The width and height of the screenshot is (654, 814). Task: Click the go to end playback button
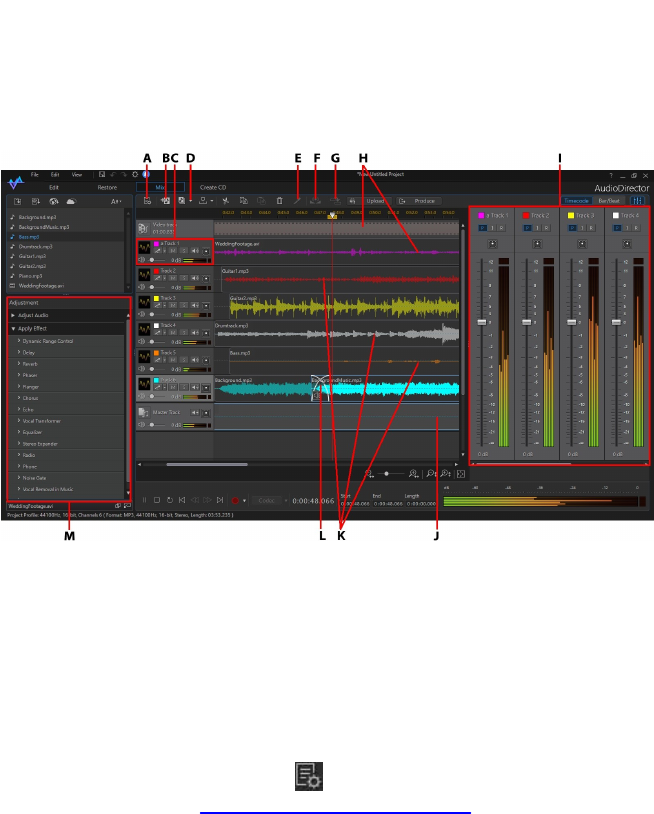click(x=220, y=500)
